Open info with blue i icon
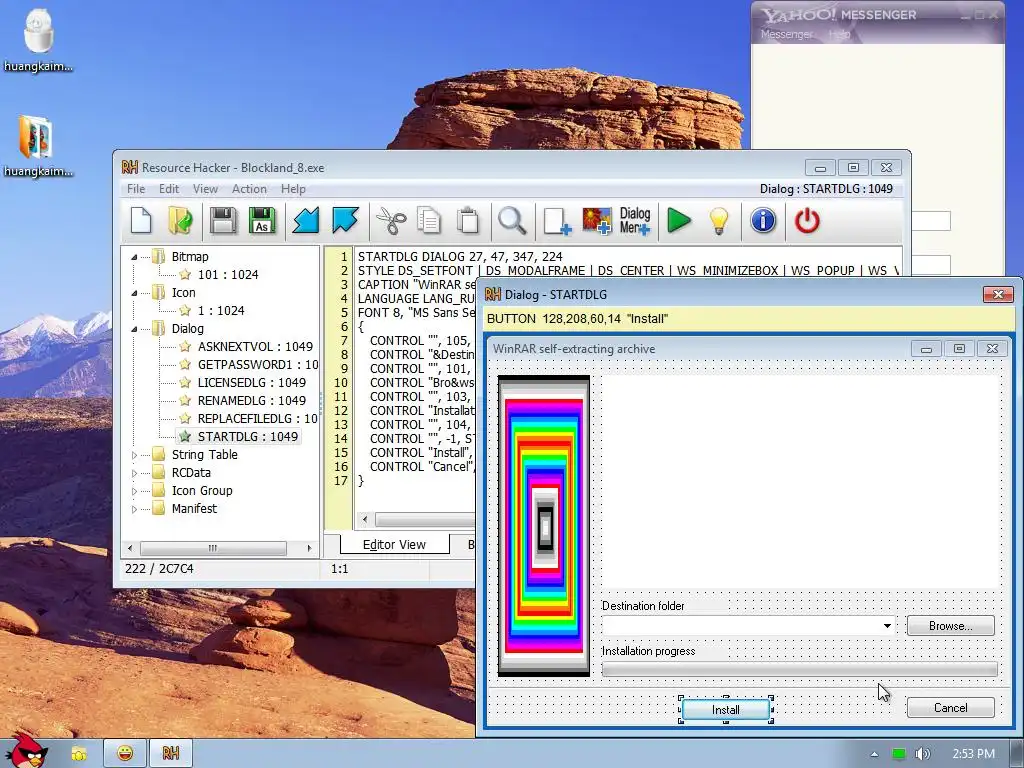This screenshot has height=768, width=1024. click(763, 220)
